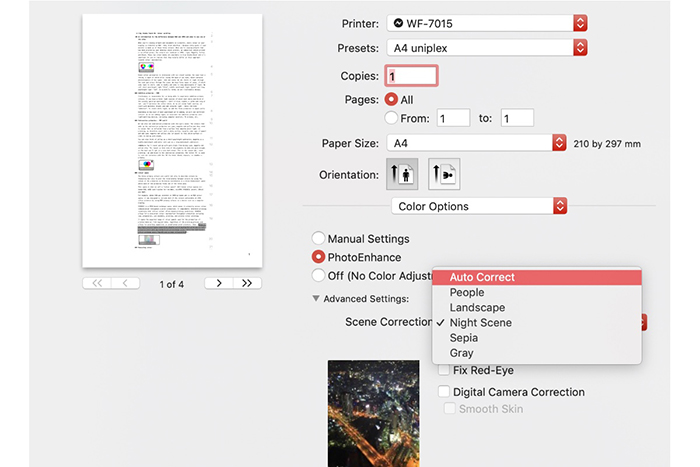Select landscape orientation icon
This screenshot has width=700, height=467.
443,174
